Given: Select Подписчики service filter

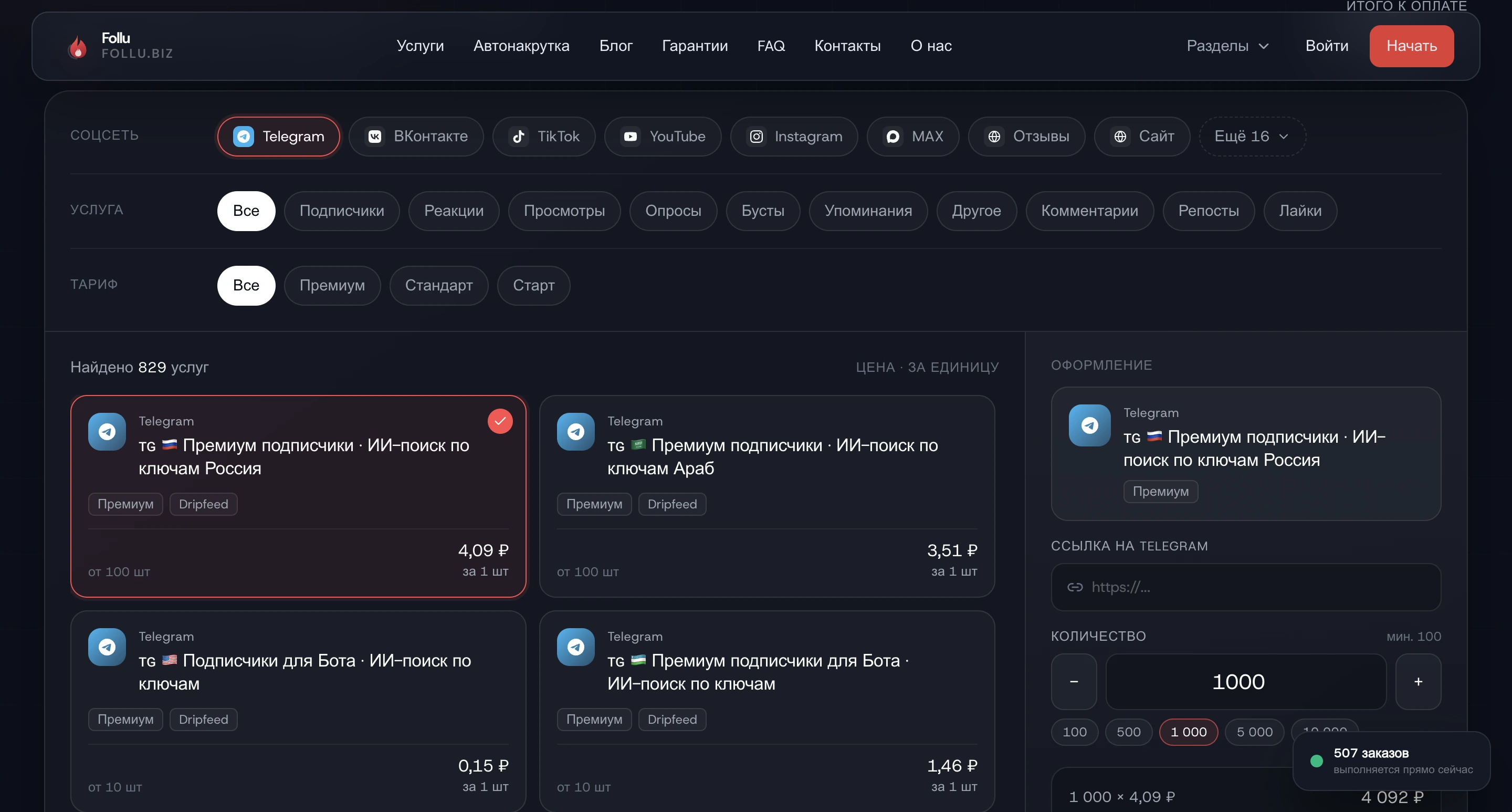Looking at the screenshot, I should [342, 211].
